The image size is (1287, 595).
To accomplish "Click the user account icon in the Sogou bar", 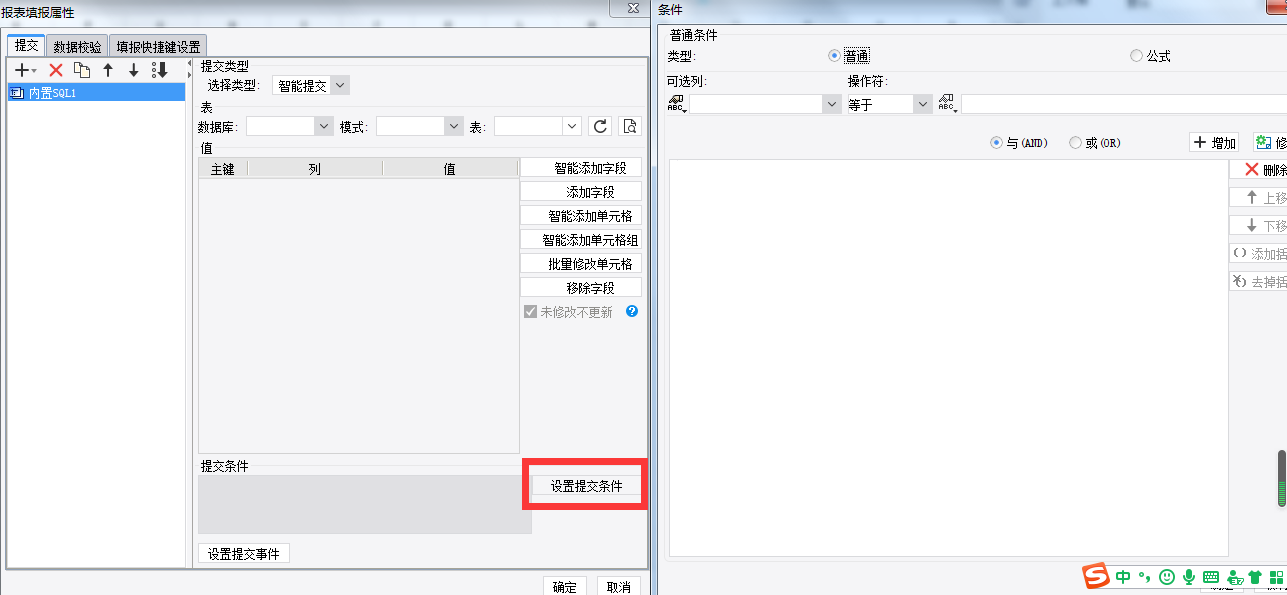I will (x=1235, y=577).
